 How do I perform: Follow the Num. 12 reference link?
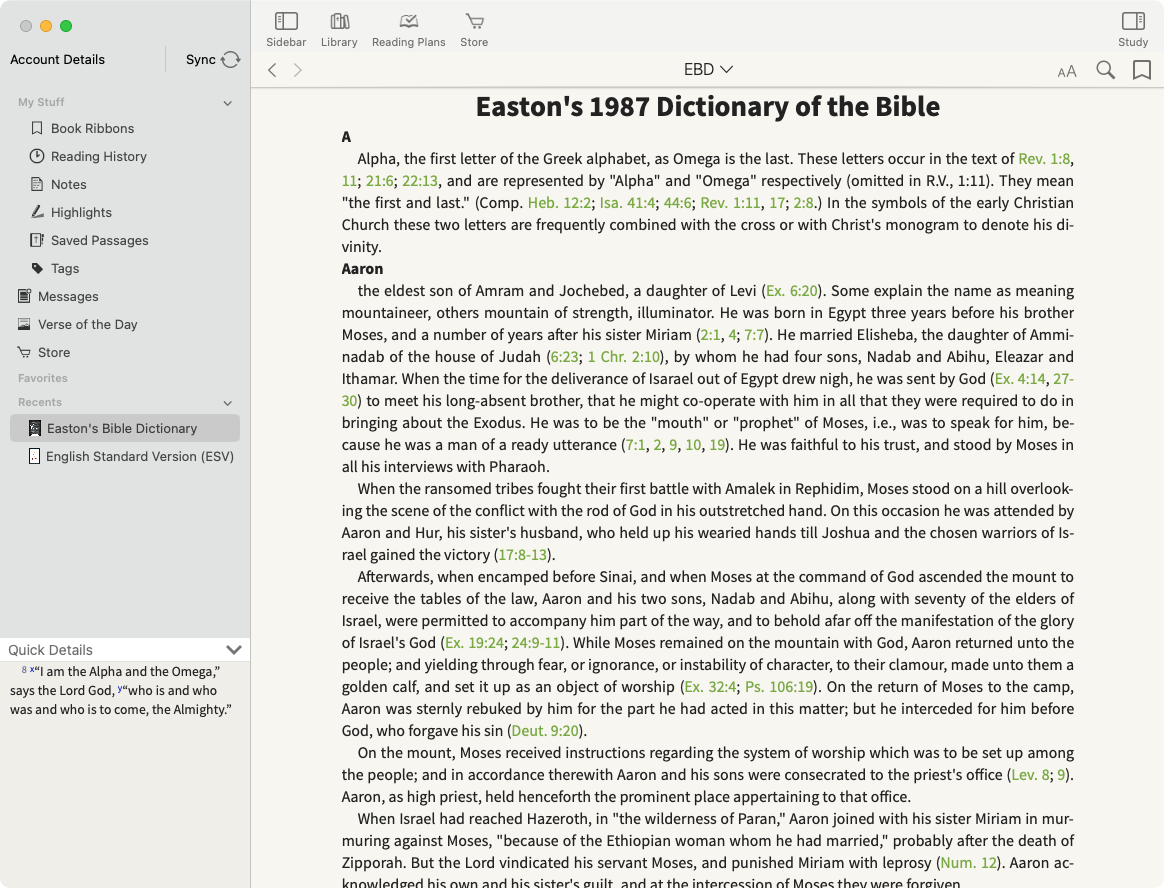(968, 863)
